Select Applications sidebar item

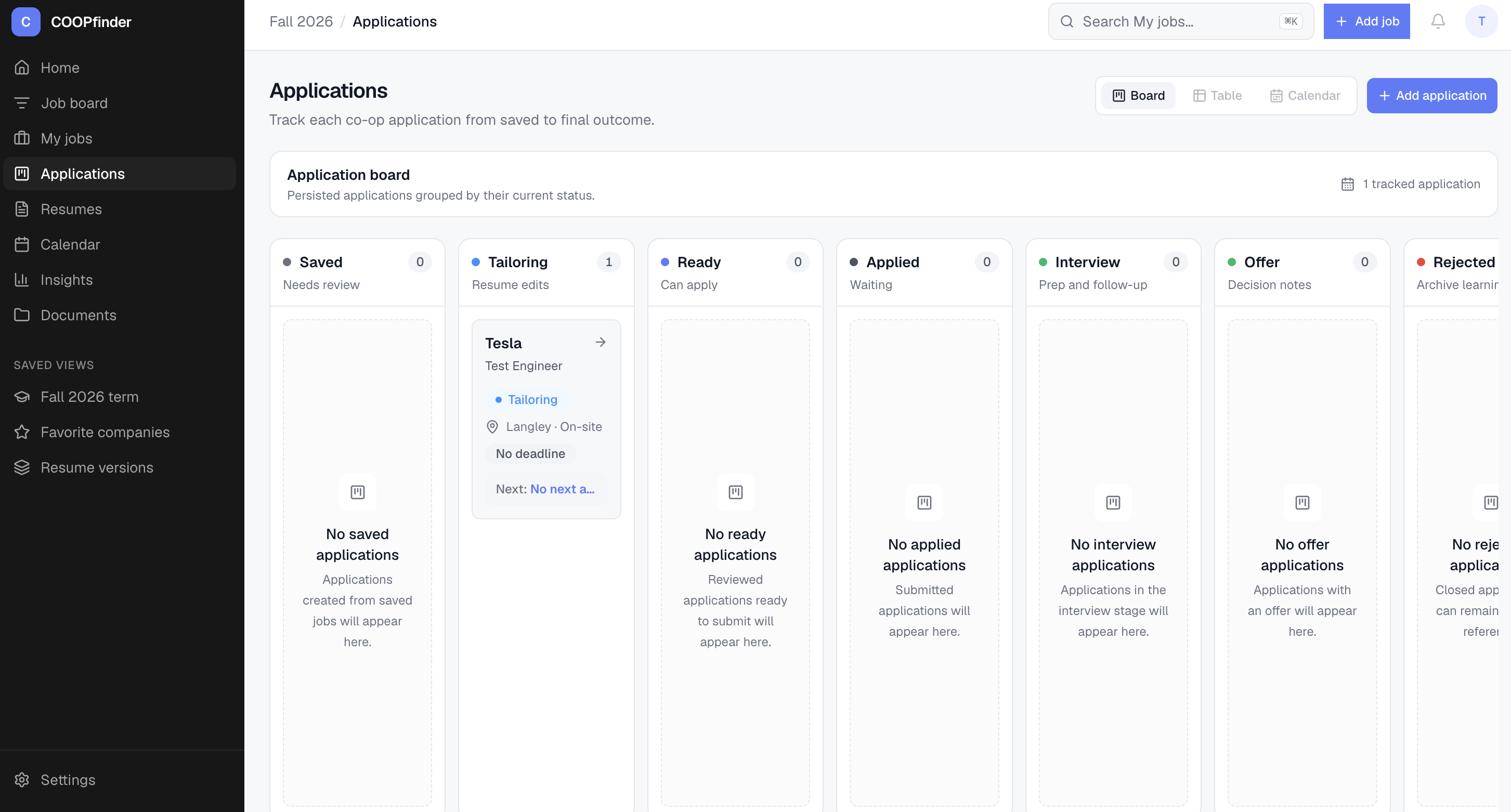tap(120, 174)
